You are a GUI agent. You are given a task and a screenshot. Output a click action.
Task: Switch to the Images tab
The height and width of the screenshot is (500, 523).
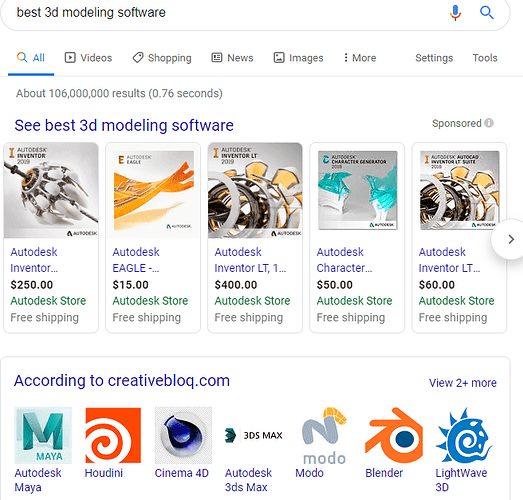299,58
